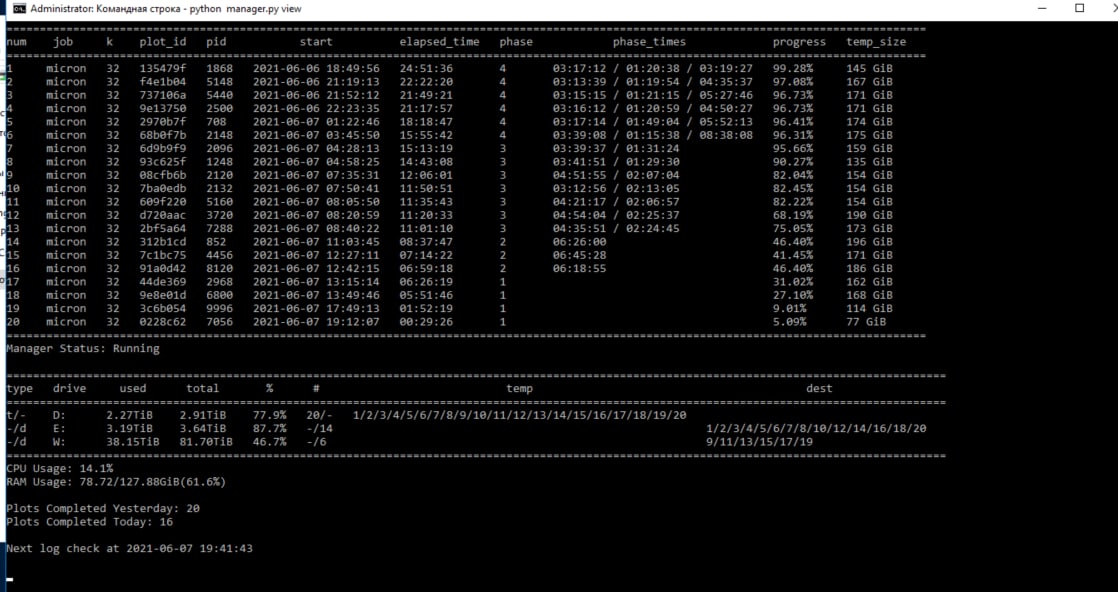Click 'Next log check' timestamp line
The image size is (1118, 592).
pyautogui.click(x=129, y=548)
